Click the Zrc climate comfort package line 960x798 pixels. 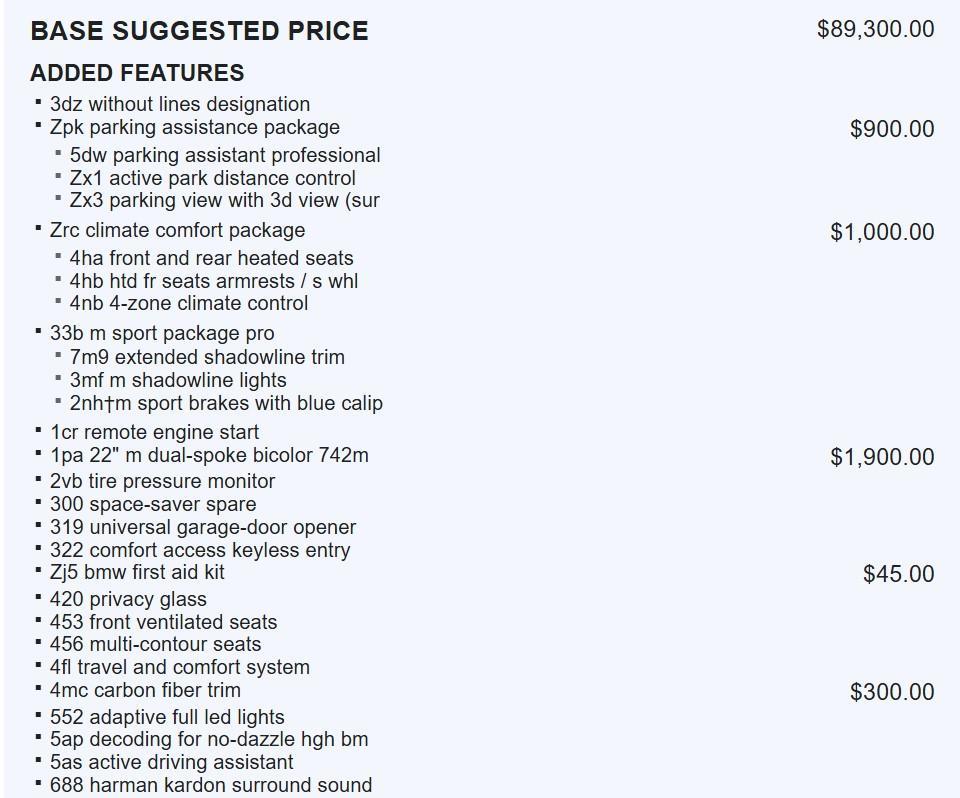pos(177,230)
